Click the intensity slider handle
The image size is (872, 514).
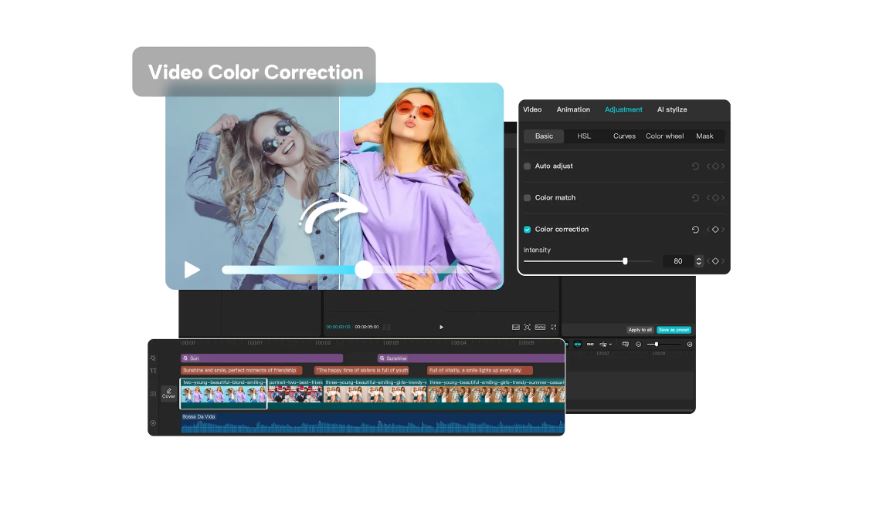[625, 261]
